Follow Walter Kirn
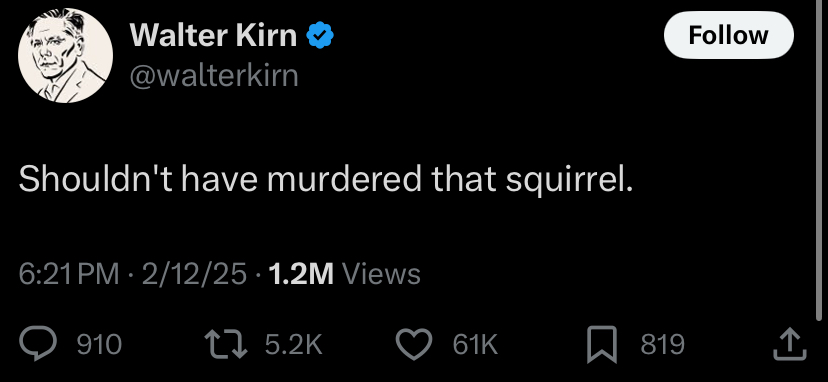 pyautogui.click(x=728, y=35)
